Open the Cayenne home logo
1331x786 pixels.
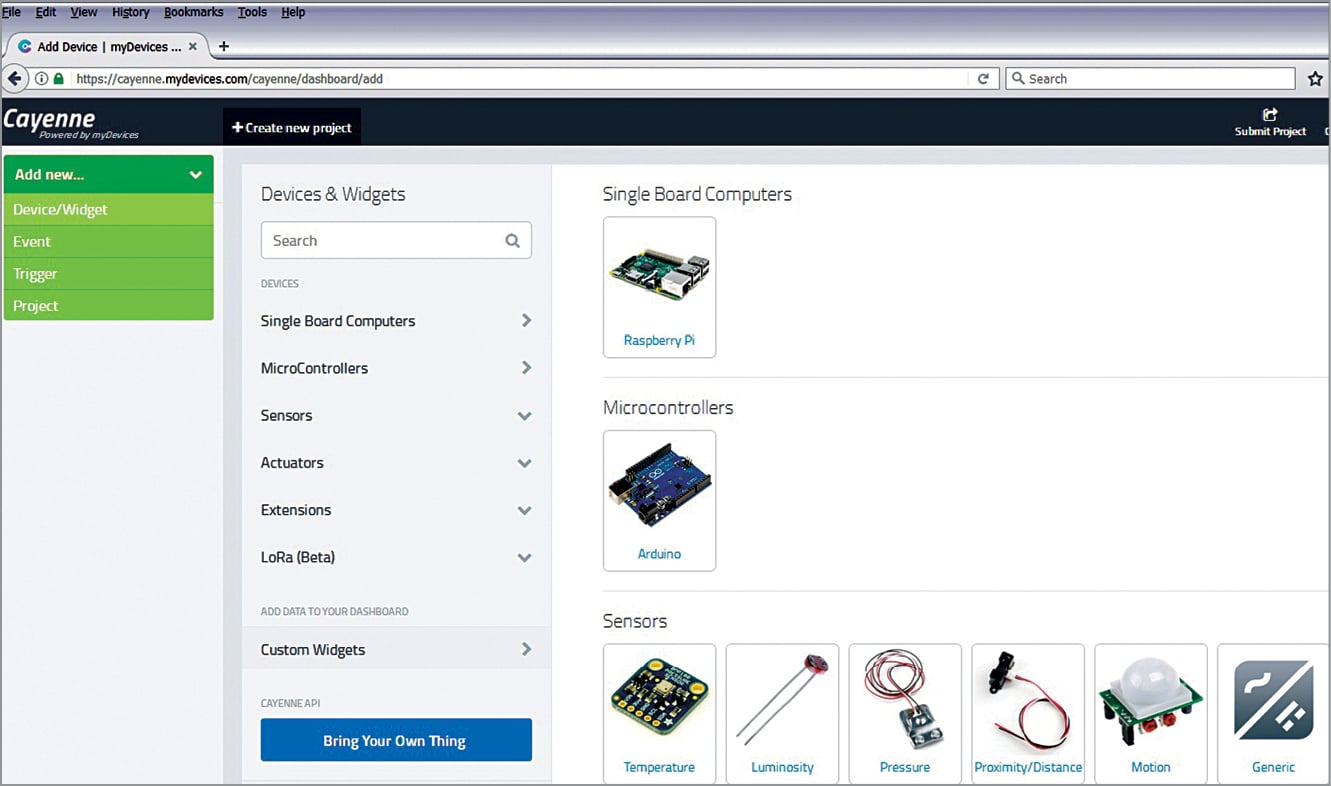[50, 122]
